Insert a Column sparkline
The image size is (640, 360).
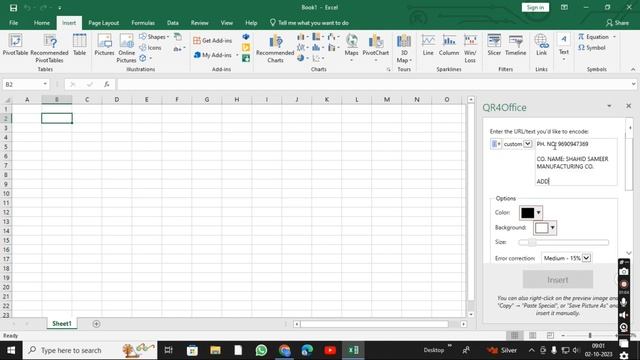pos(449,45)
